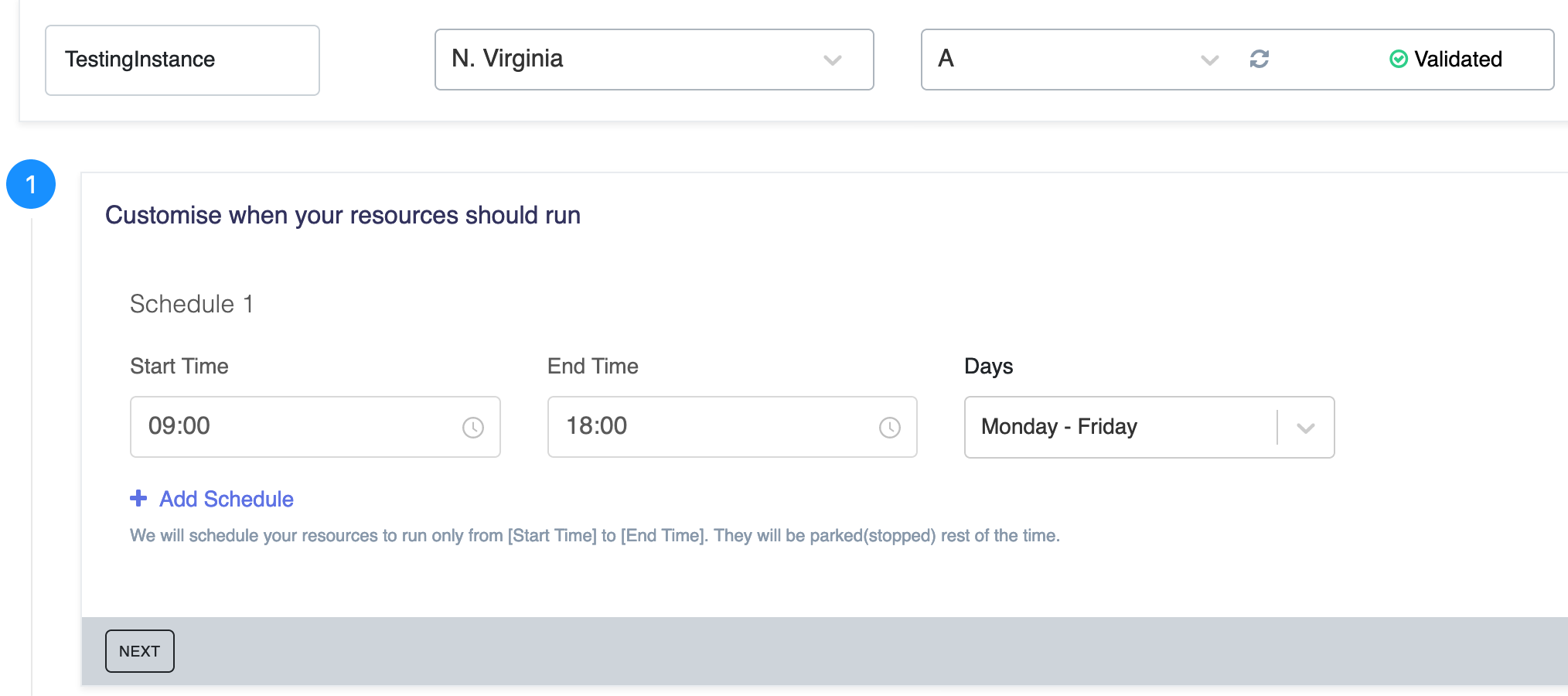Click the step 1 circle indicator
This screenshot has height=696, width=1568.
(x=31, y=184)
